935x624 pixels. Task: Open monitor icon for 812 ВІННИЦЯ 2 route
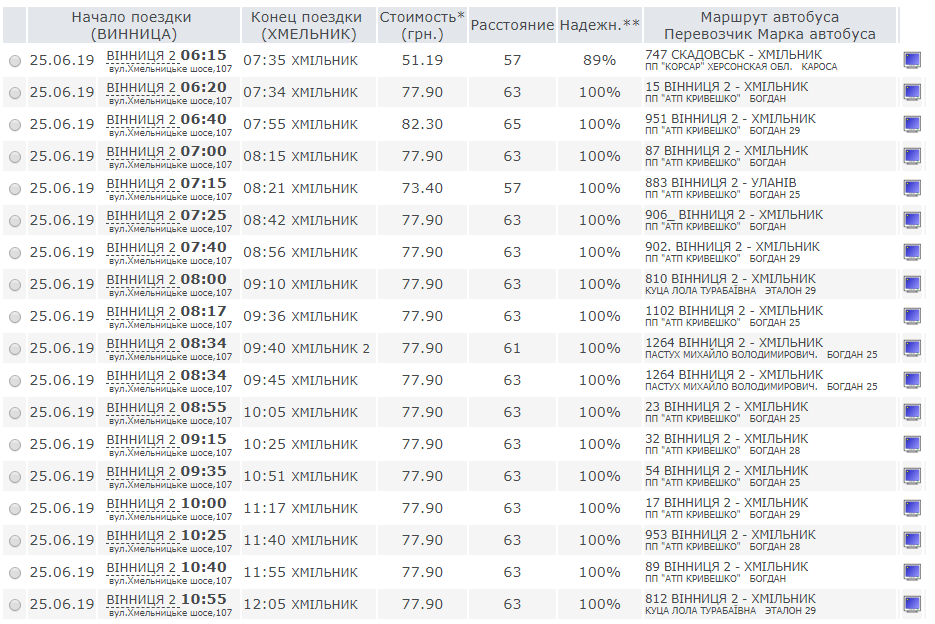pos(912,604)
